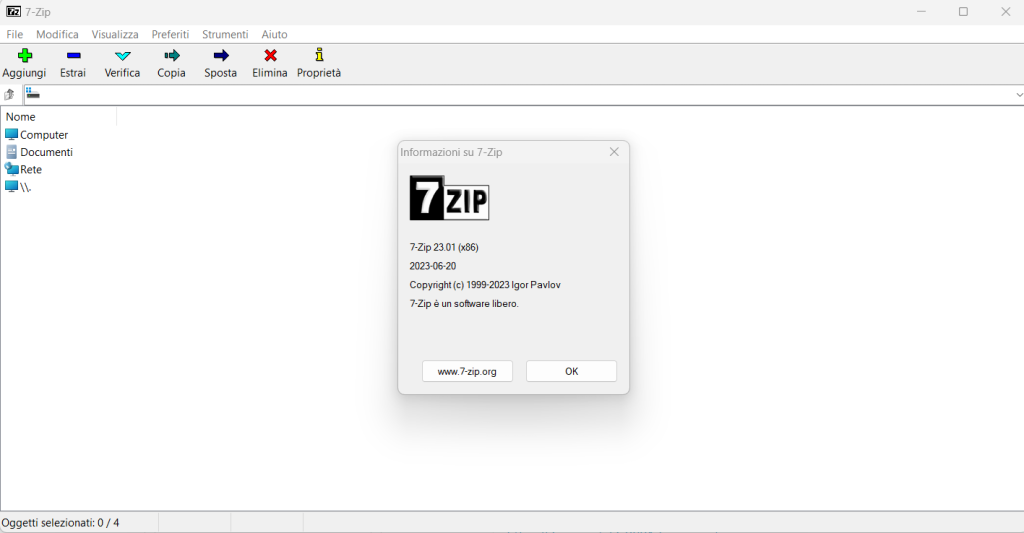Close the Informazioni su 7-Zip dialog
Image resolution: width=1024 pixels, height=533 pixels.
click(614, 152)
